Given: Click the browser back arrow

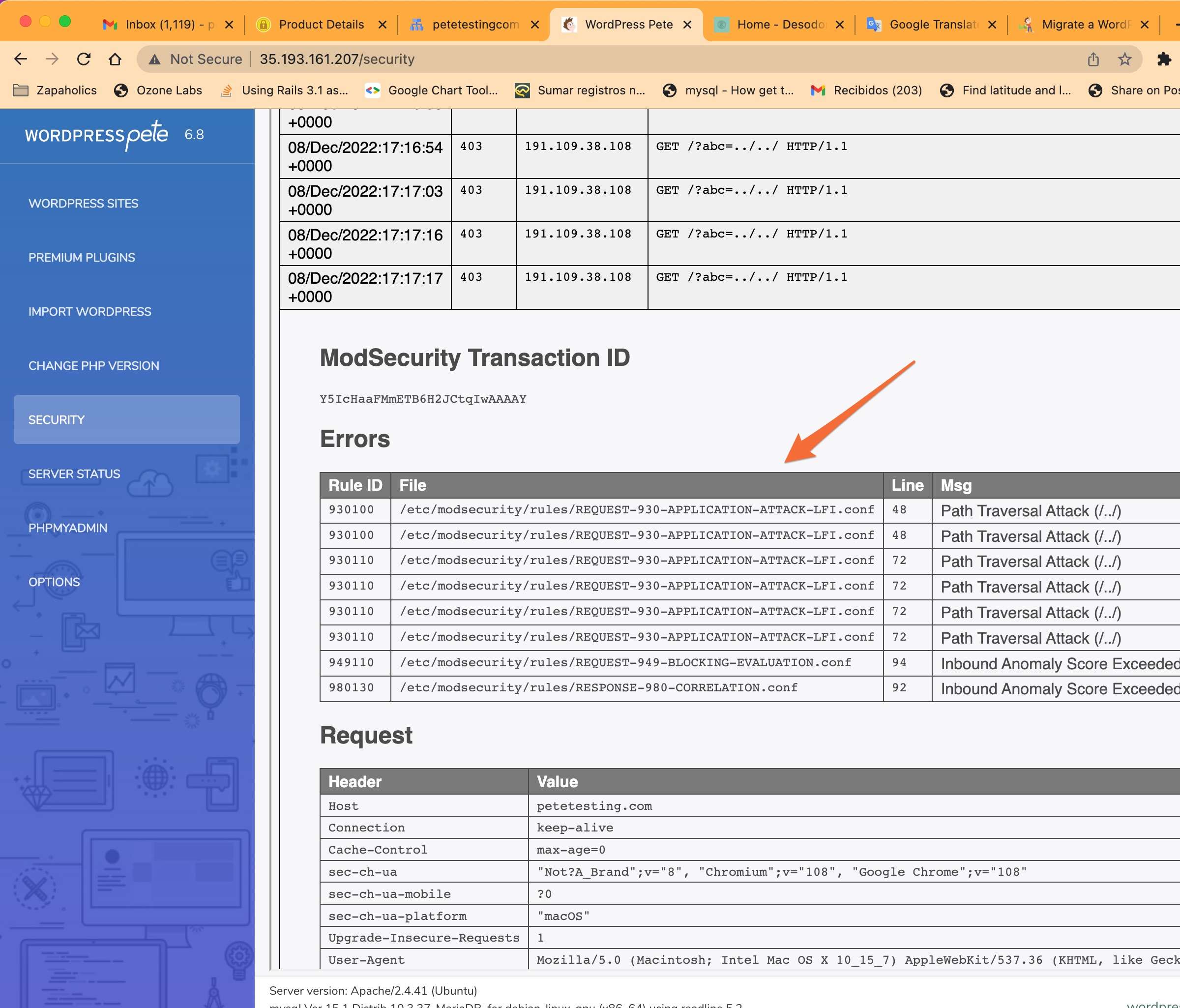Looking at the screenshot, I should point(21,59).
